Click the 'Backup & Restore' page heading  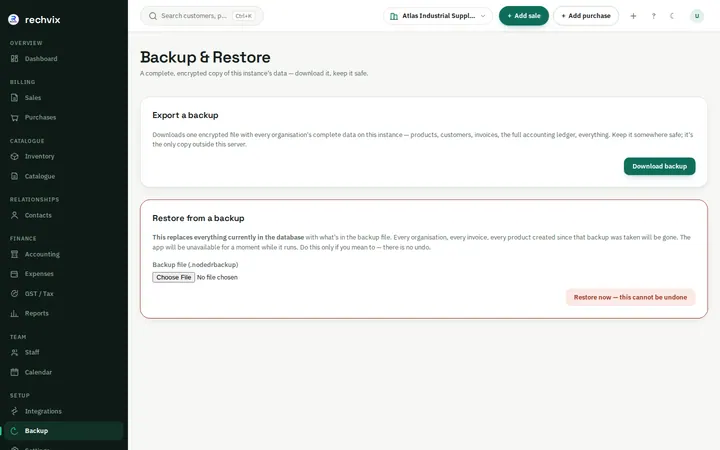[205, 57]
